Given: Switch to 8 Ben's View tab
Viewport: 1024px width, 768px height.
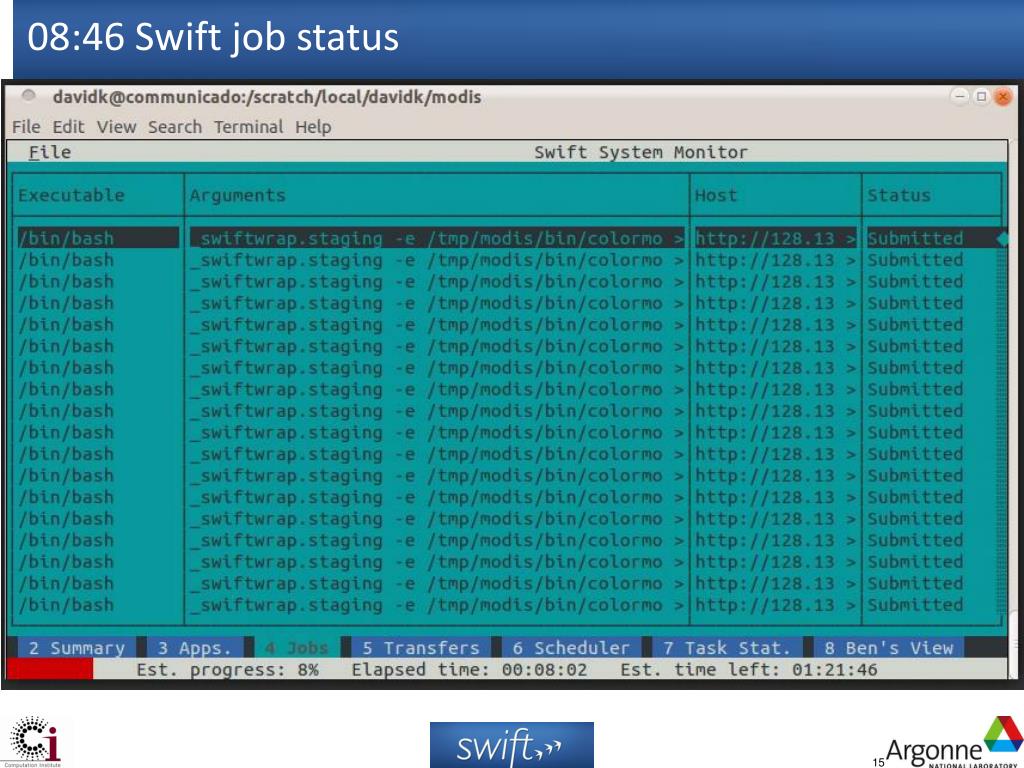Looking at the screenshot, I should click(x=889, y=648).
